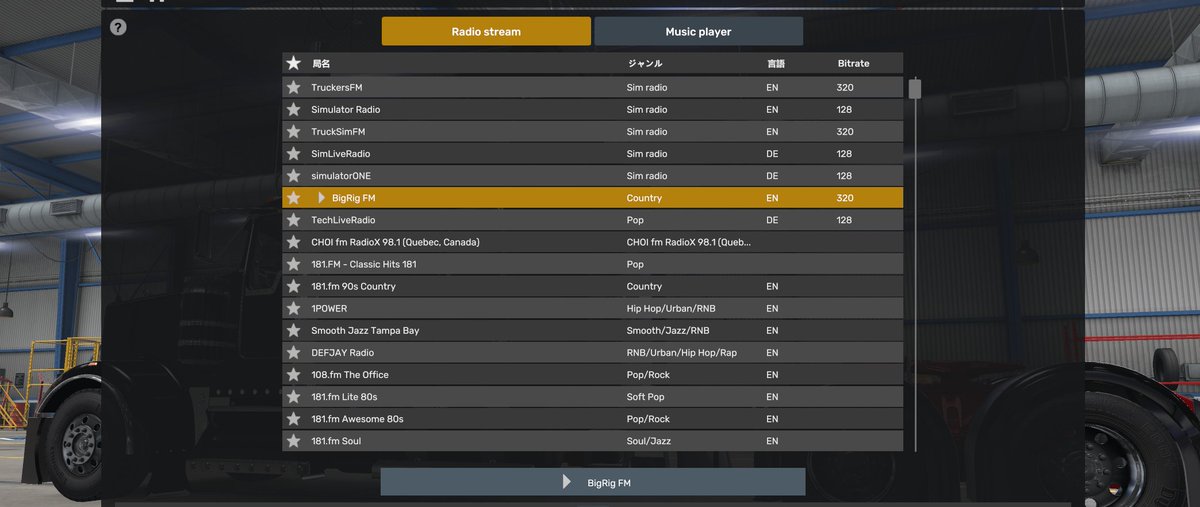Select CHOI fm RadioX 98.1 (Quebec, Canada)
This screenshot has width=1200, height=507.
395,242
